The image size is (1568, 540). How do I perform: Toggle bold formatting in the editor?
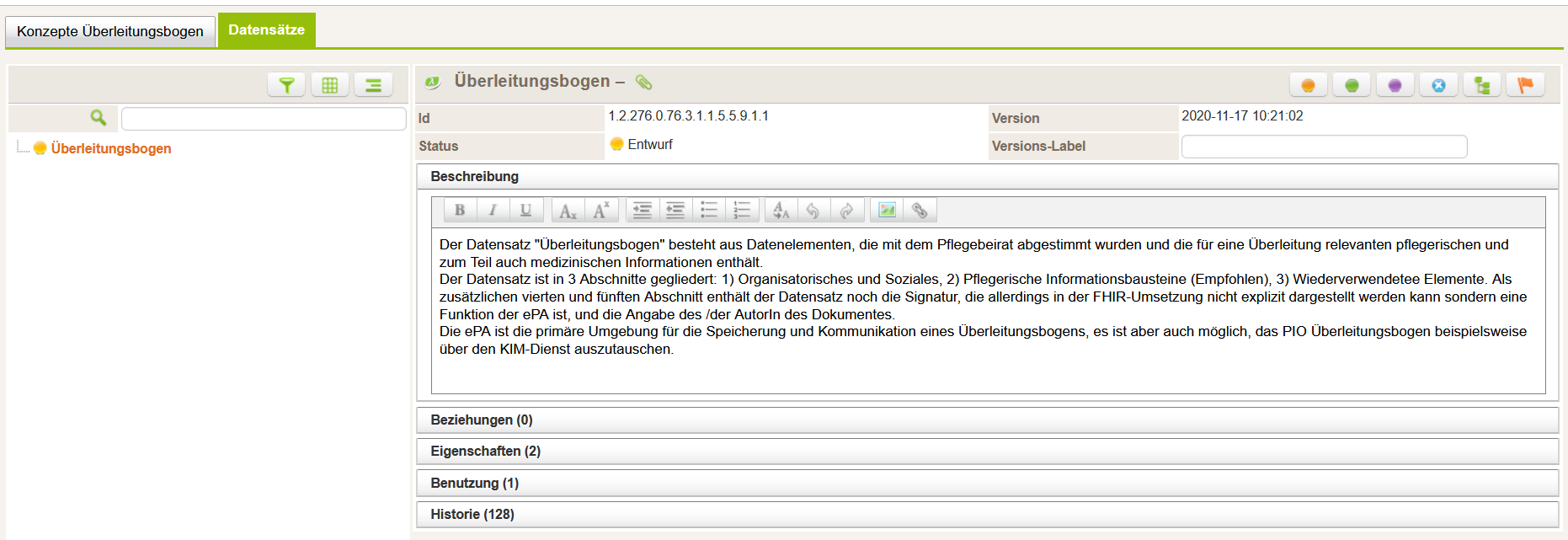(460, 210)
